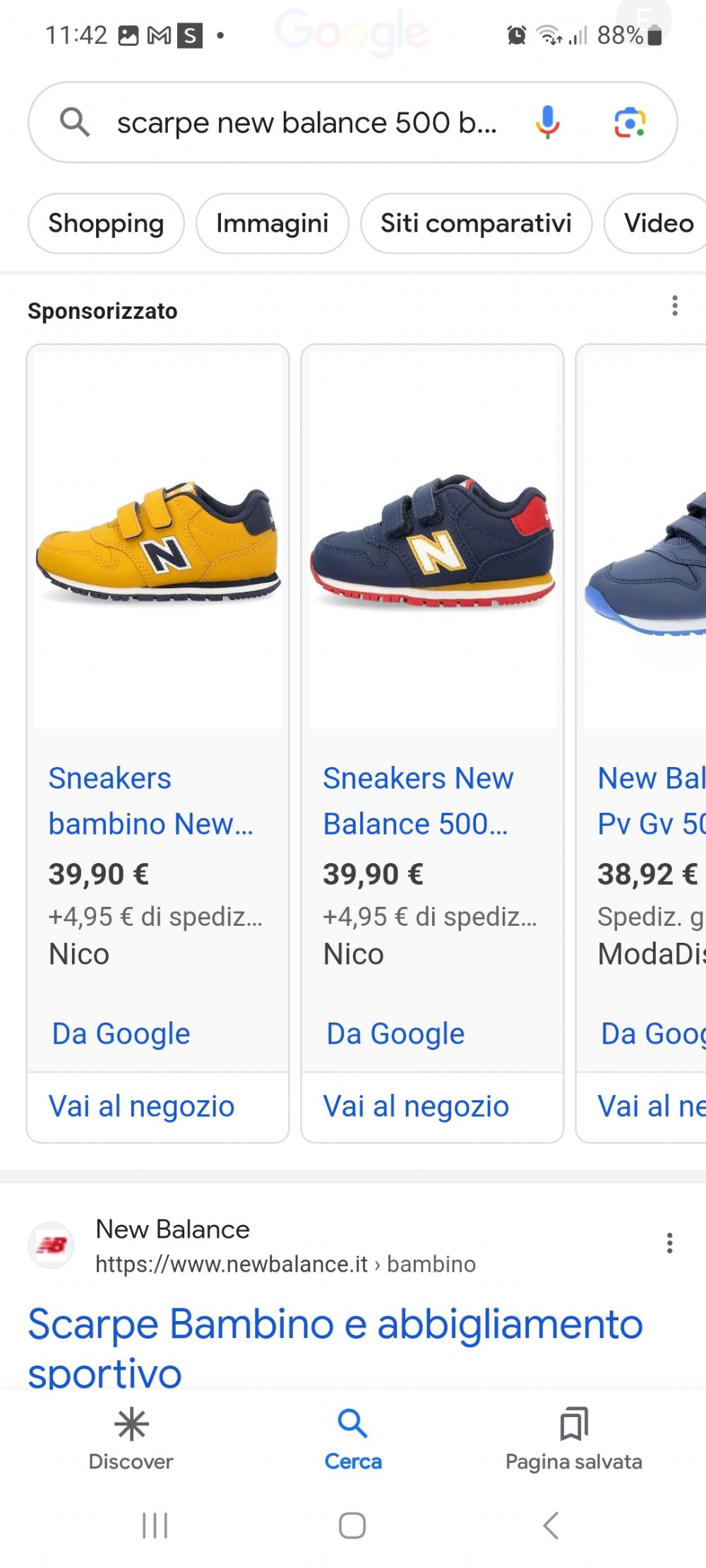Open yellow New Balance sneaker image
Screen dimensions: 706x1568
(x=158, y=541)
